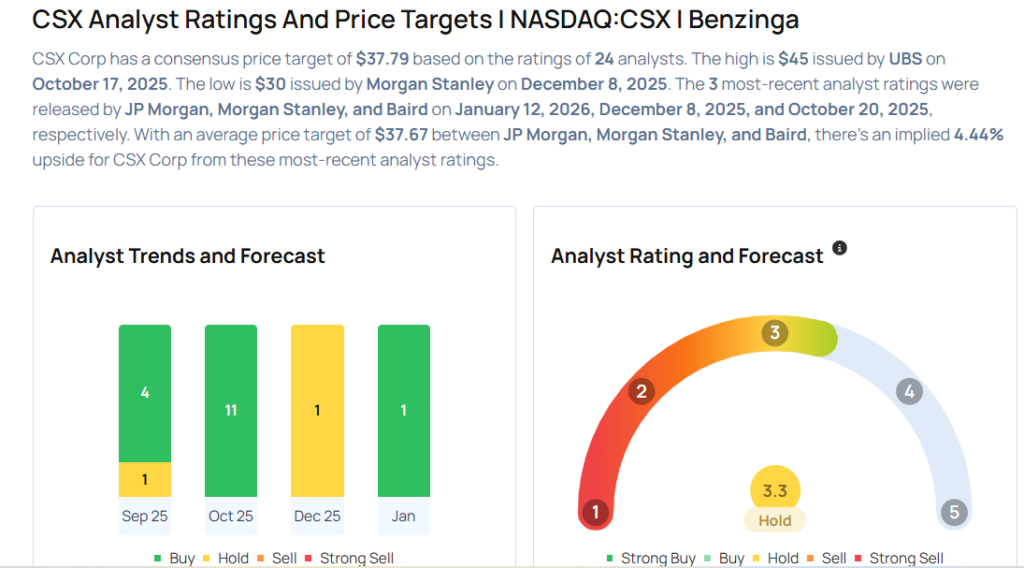Click gauge marker number 5
The height and width of the screenshot is (568, 1024).
954,513
